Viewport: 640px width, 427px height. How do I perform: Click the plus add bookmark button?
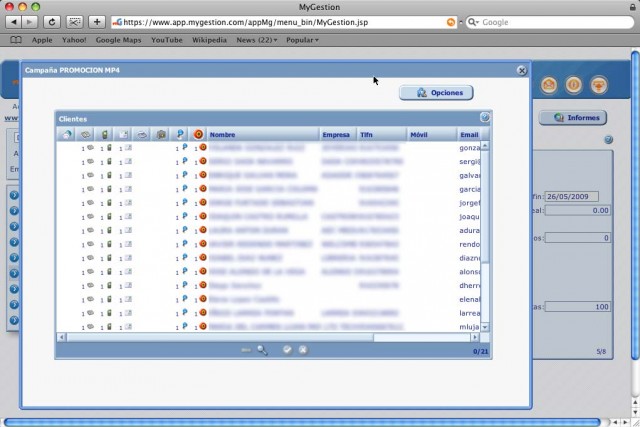click(x=97, y=22)
